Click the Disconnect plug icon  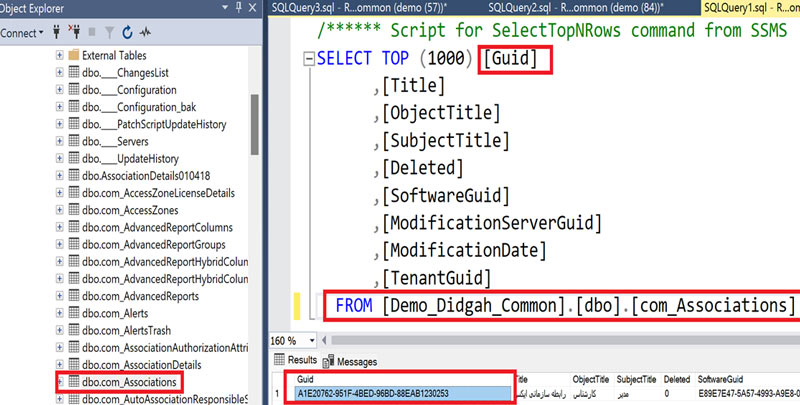pyautogui.click(x=76, y=33)
